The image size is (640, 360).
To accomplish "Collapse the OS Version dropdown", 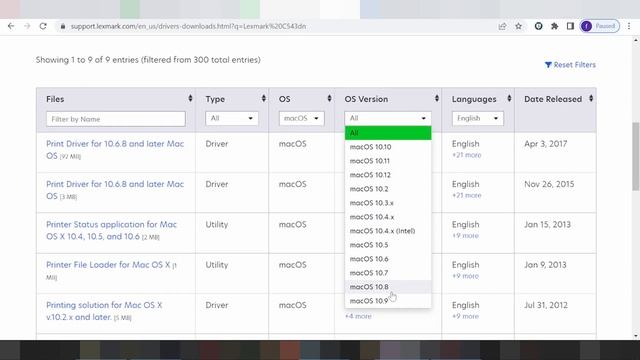I will click(388, 118).
